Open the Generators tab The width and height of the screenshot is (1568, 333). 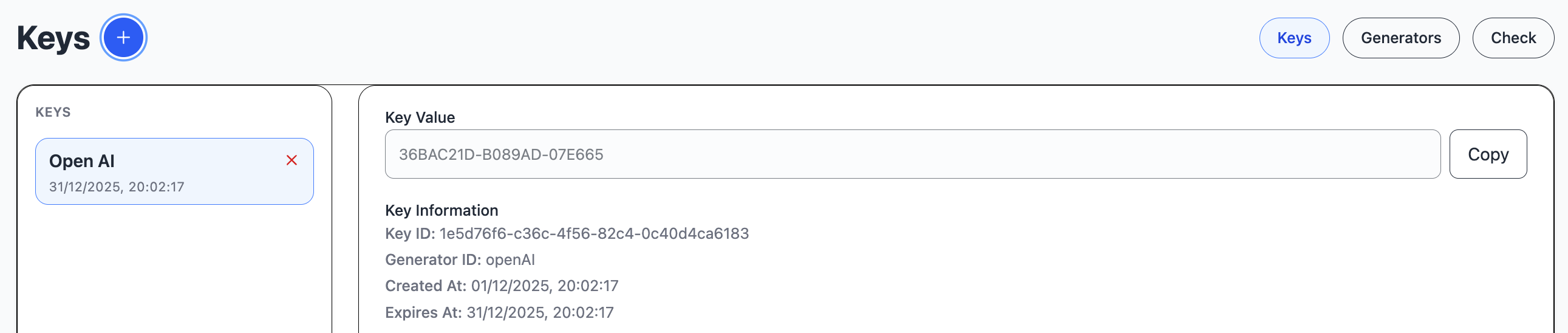tap(1400, 38)
